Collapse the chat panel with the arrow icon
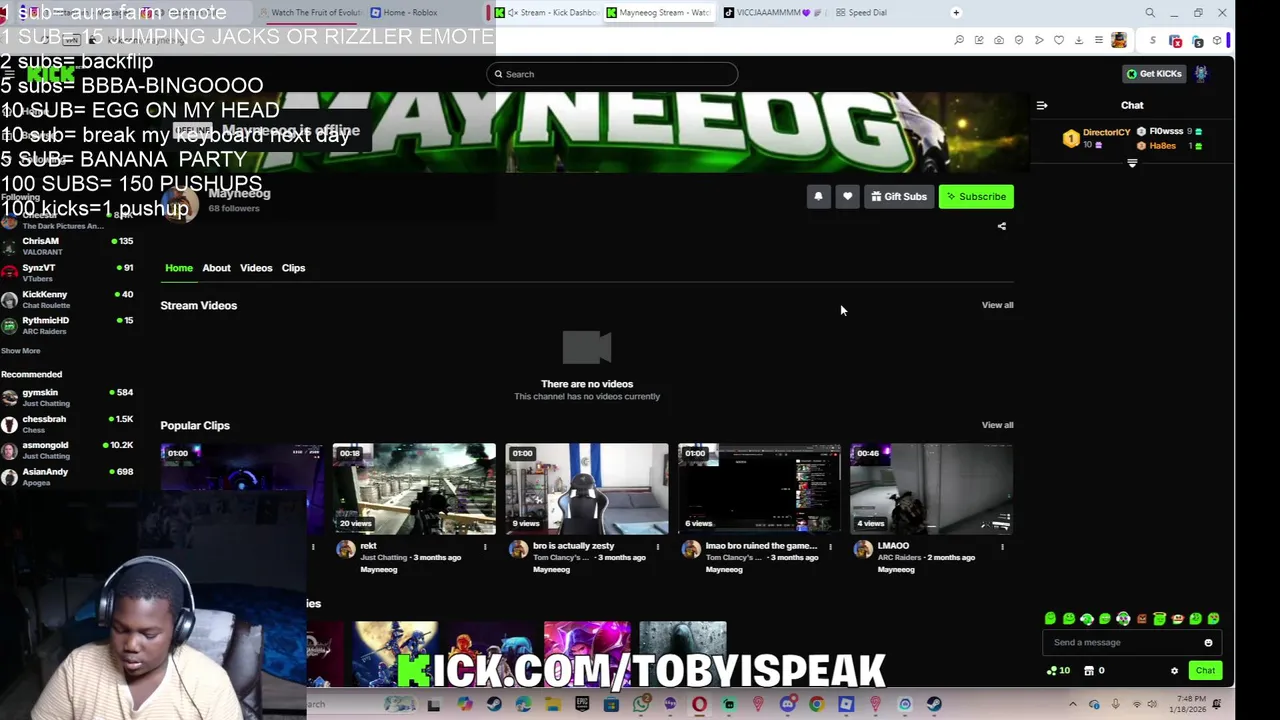This screenshot has height=720, width=1280. pyautogui.click(x=1042, y=105)
